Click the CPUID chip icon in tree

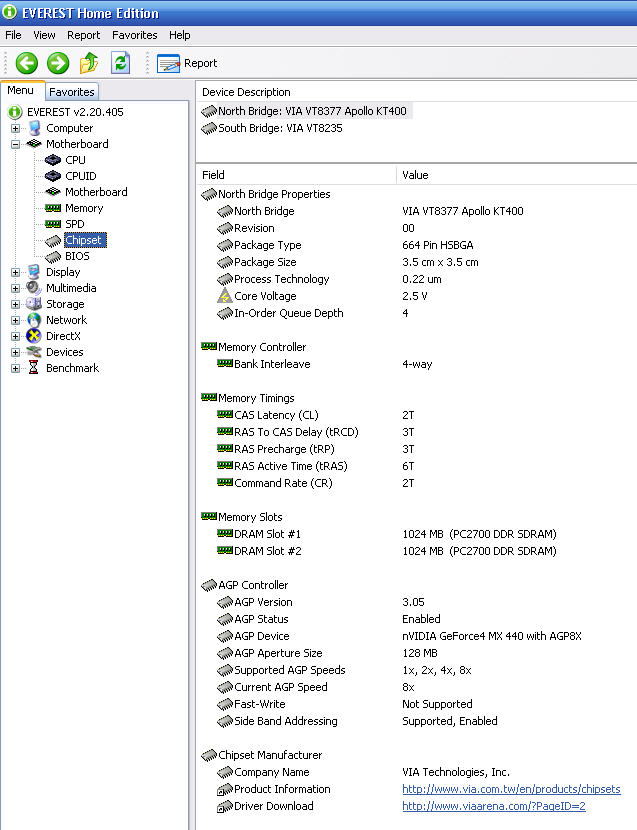(52, 176)
